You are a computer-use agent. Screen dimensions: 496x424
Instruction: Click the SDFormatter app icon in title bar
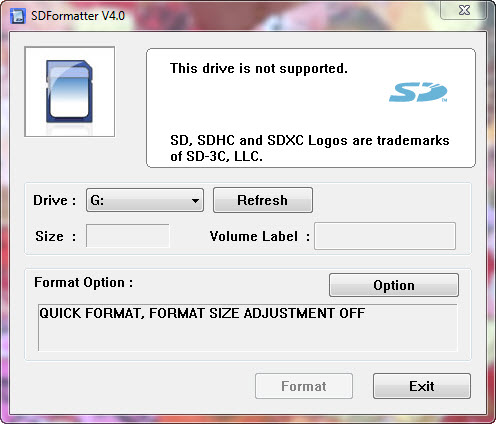(18, 16)
